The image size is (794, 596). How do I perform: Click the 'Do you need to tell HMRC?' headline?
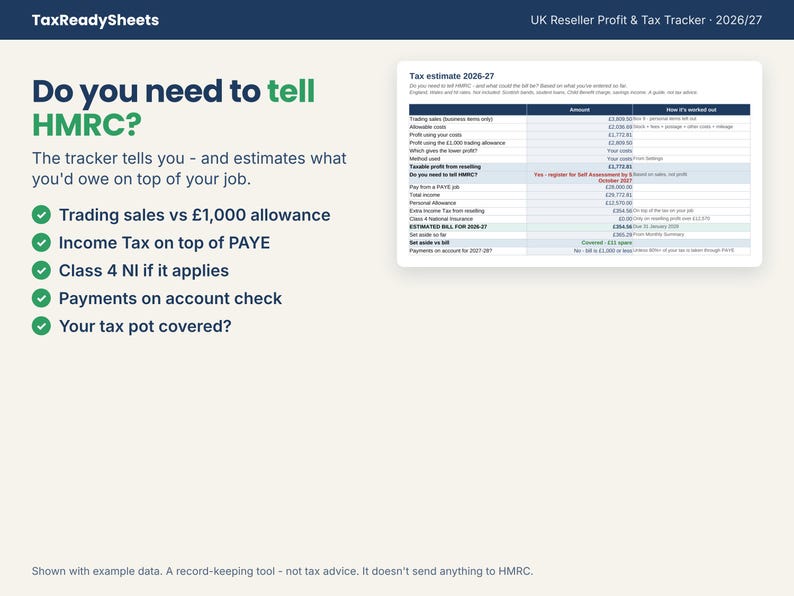coord(173,108)
